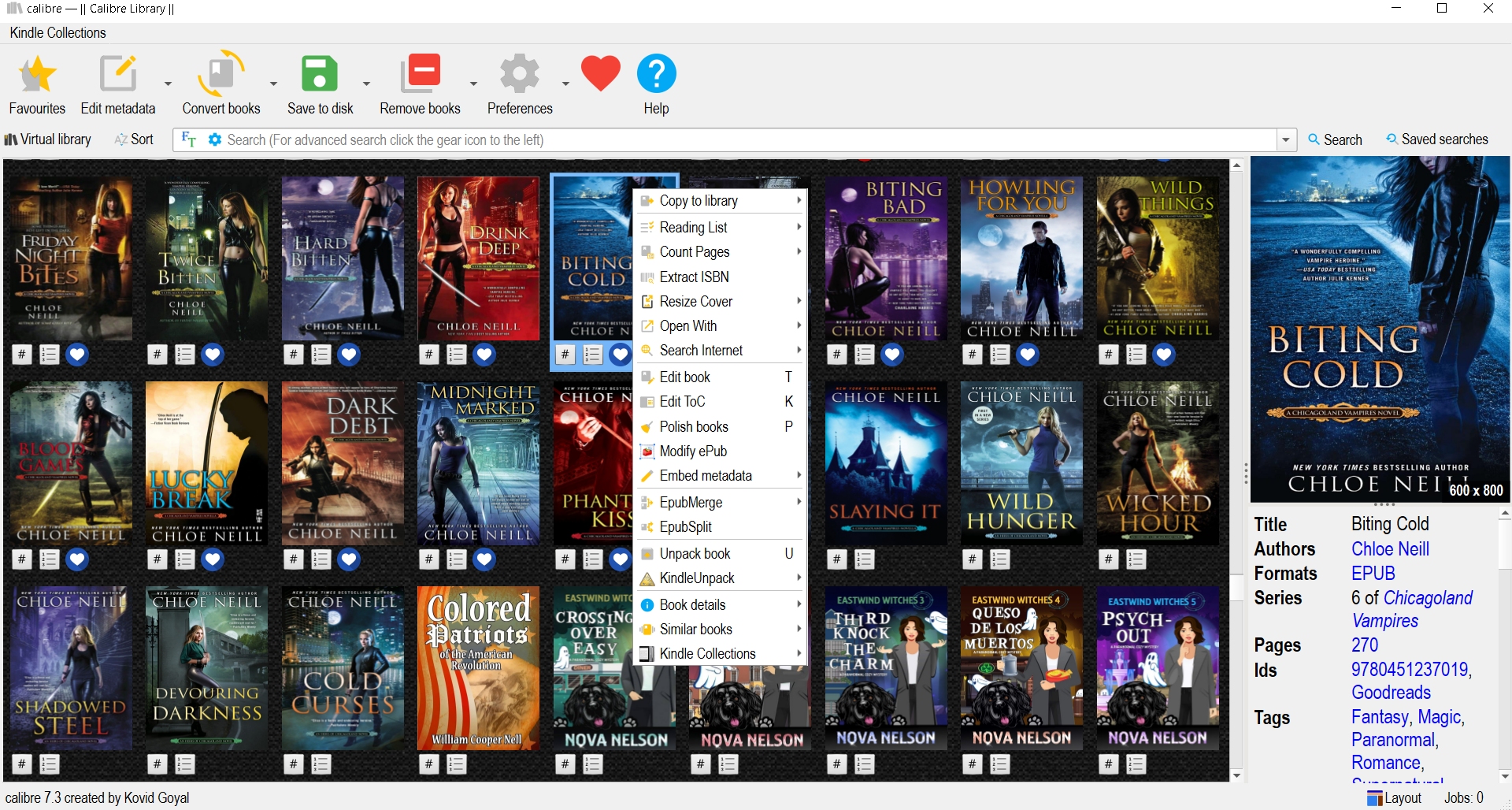Toggle heart favourite on Twice Bitten

coord(213,355)
